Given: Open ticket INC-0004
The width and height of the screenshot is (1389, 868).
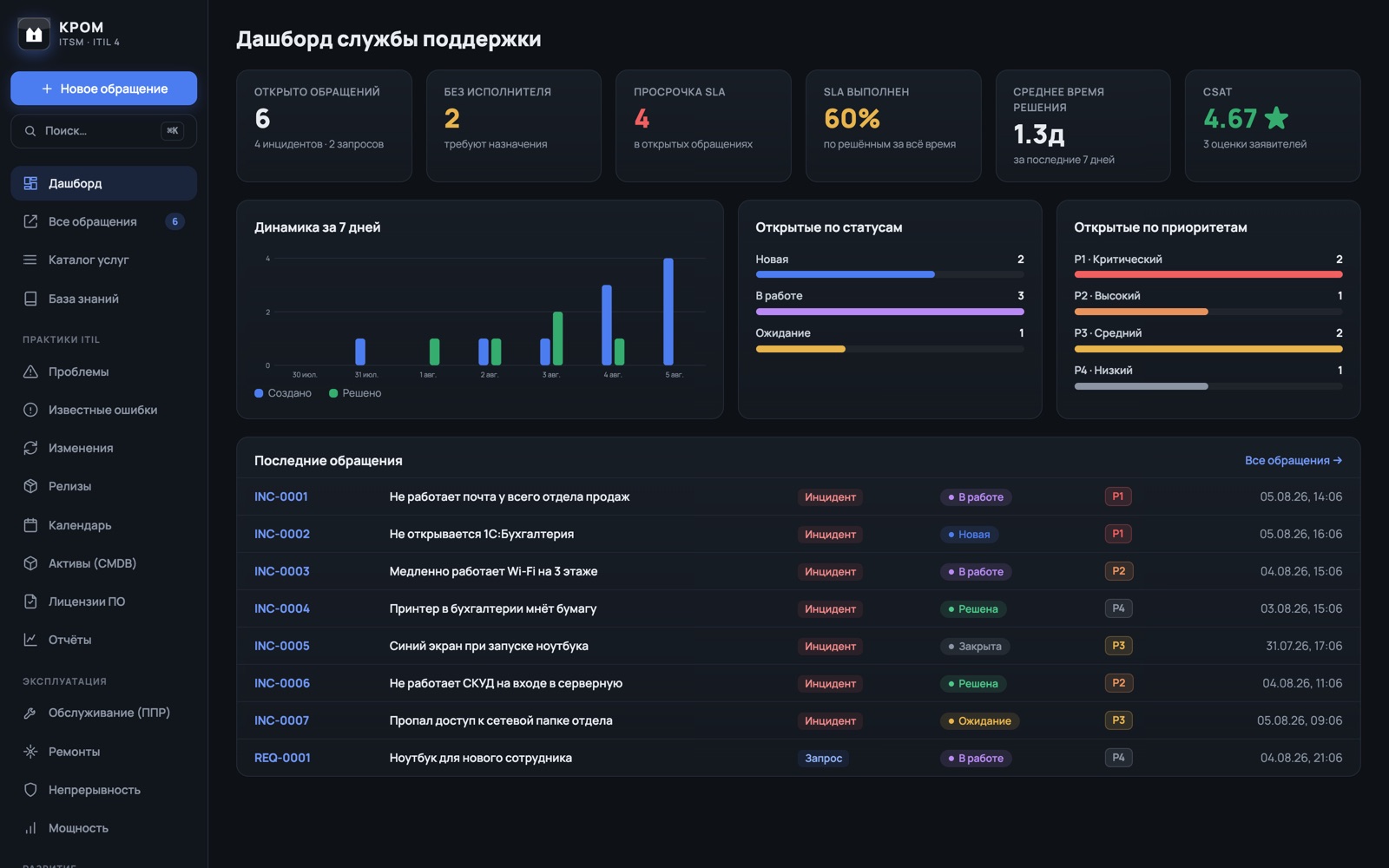Looking at the screenshot, I should click(x=282, y=608).
